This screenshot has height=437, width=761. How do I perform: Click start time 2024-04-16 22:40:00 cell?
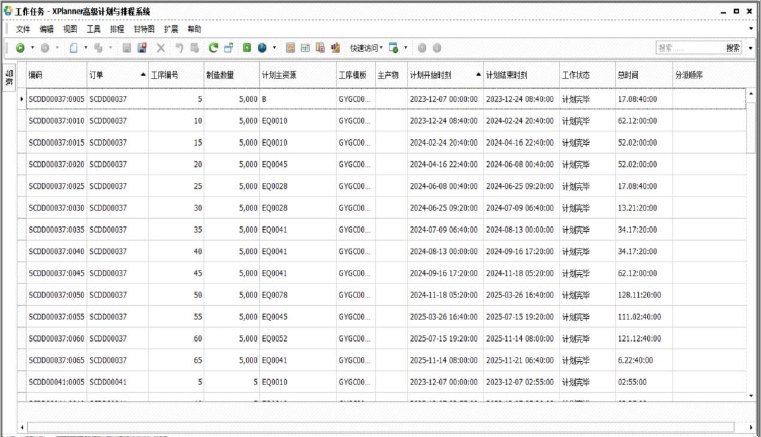pyautogui.click(x=445, y=164)
